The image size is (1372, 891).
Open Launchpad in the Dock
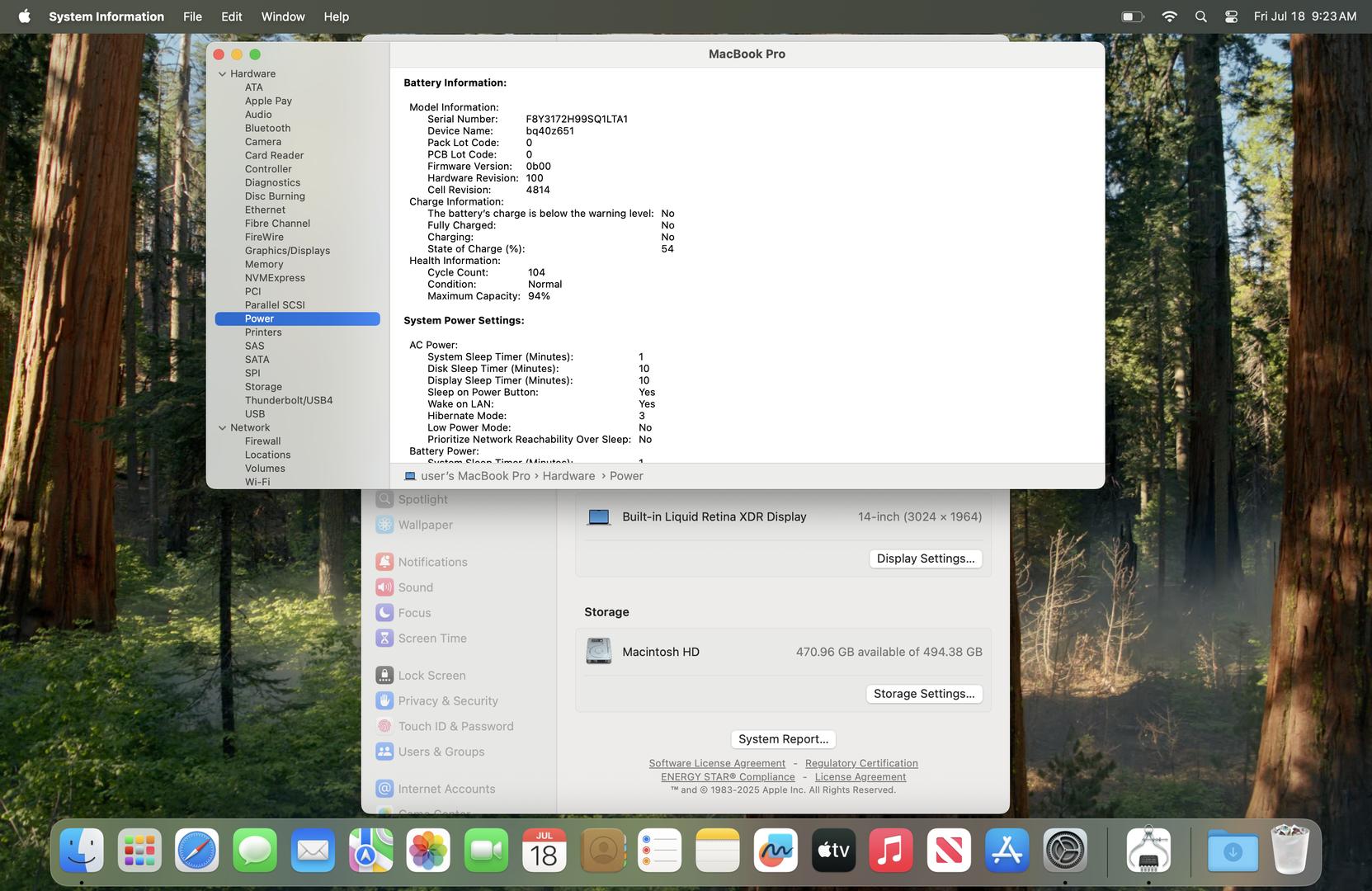click(x=139, y=851)
